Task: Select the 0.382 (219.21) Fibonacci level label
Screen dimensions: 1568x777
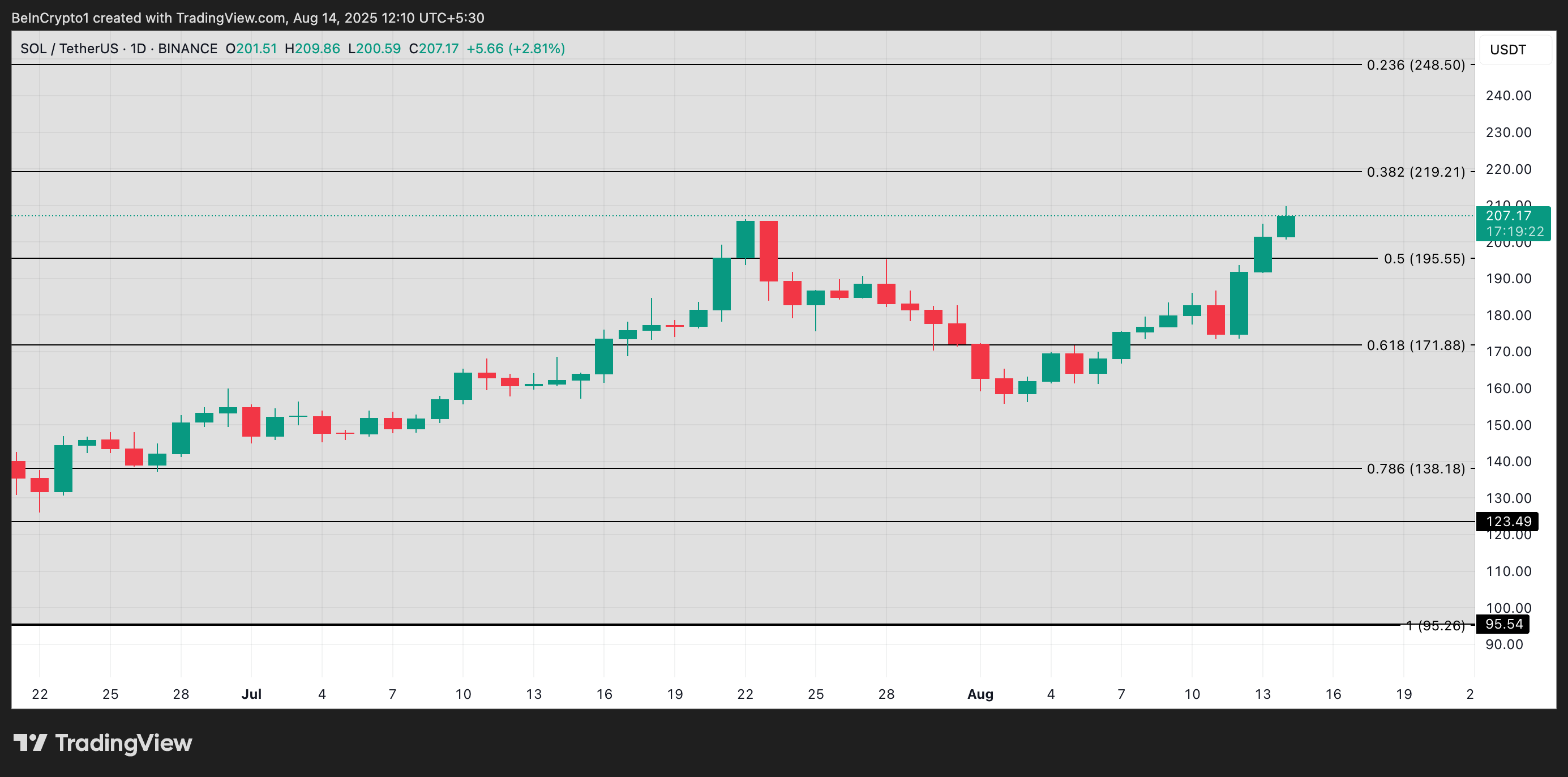Action: tap(1415, 172)
